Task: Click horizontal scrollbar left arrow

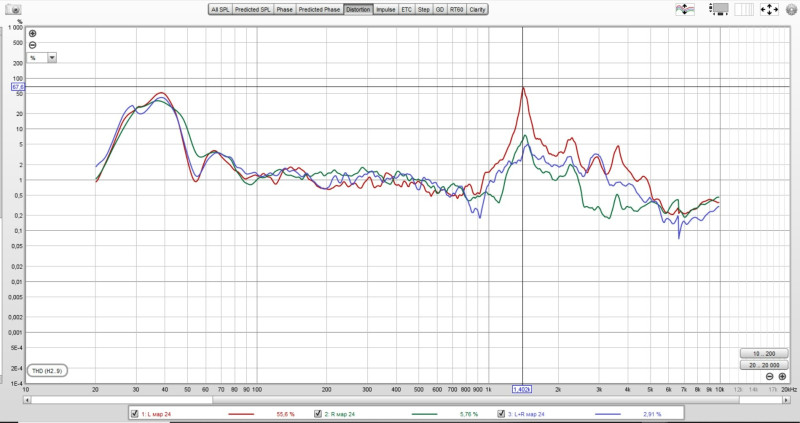Action: 27,400
